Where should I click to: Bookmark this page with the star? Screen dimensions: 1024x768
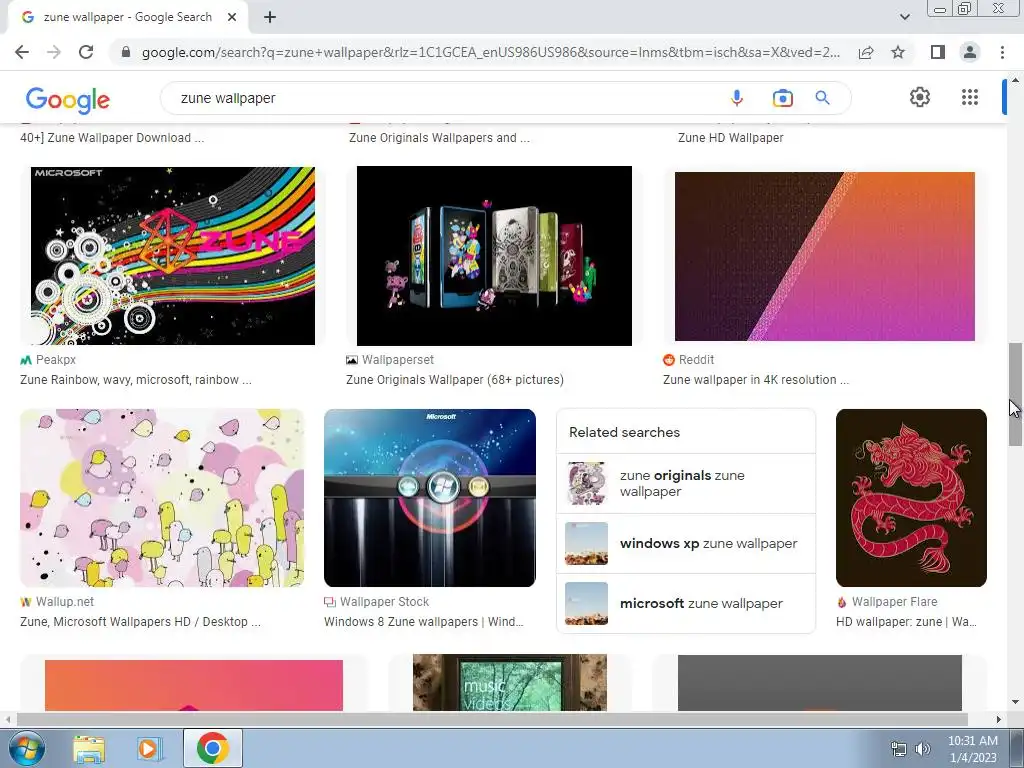click(x=898, y=52)
